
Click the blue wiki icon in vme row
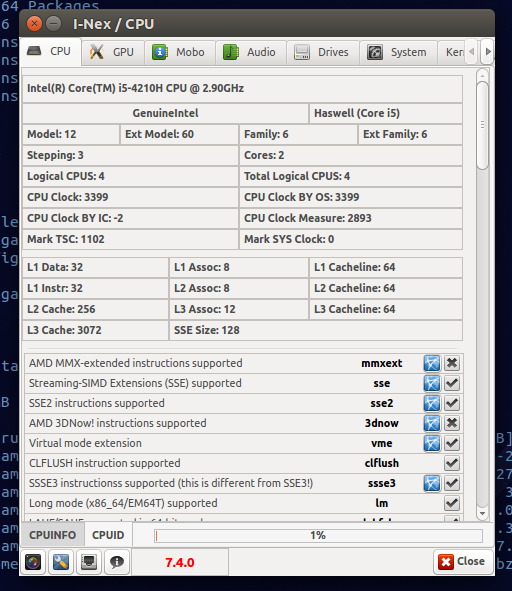tap(432, 443)
